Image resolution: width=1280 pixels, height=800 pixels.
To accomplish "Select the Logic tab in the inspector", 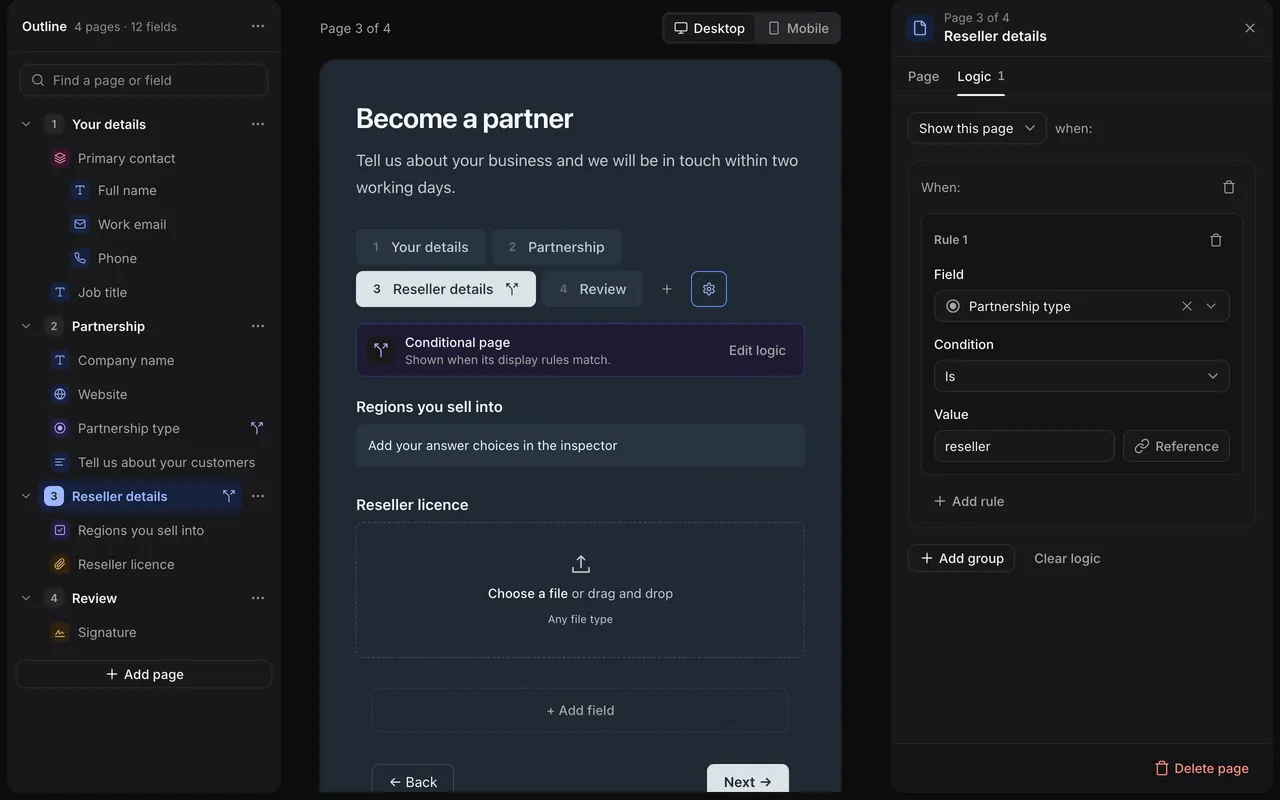I will click(x=981, y=76).
